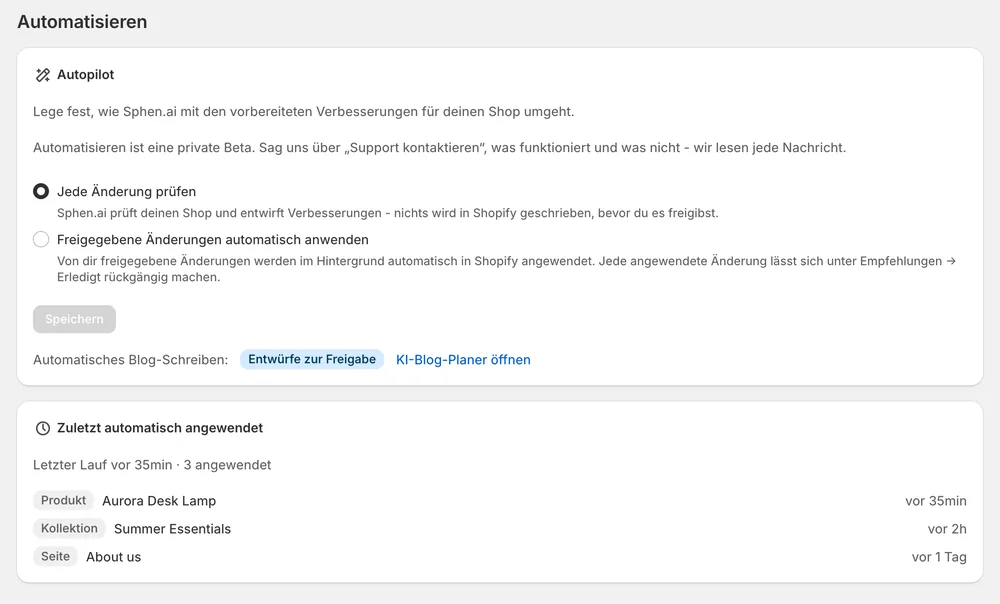Click the clock icon beside Zuletzt automatisch angewendet
Screen dimensions: 1000x604
pyautogui.click(x=43, y=428)
